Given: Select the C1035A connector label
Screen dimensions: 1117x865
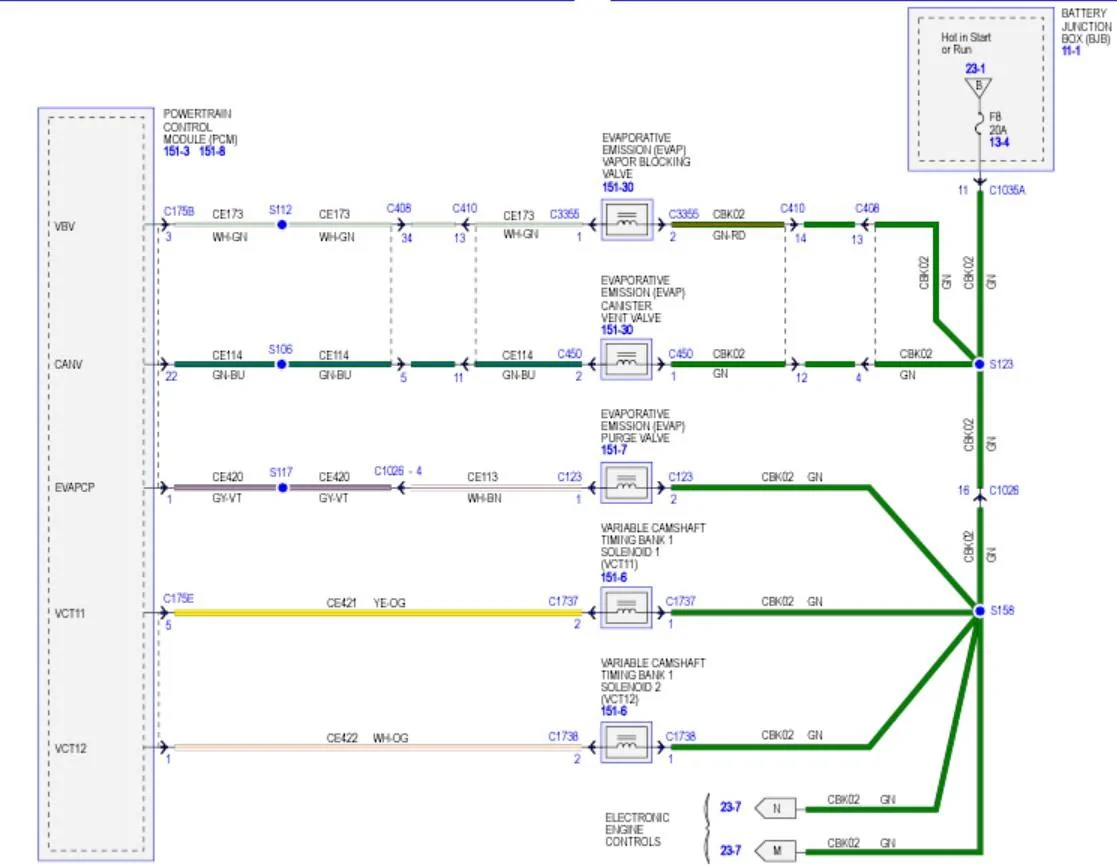Looking at the screenshot, I should 1007,190.
